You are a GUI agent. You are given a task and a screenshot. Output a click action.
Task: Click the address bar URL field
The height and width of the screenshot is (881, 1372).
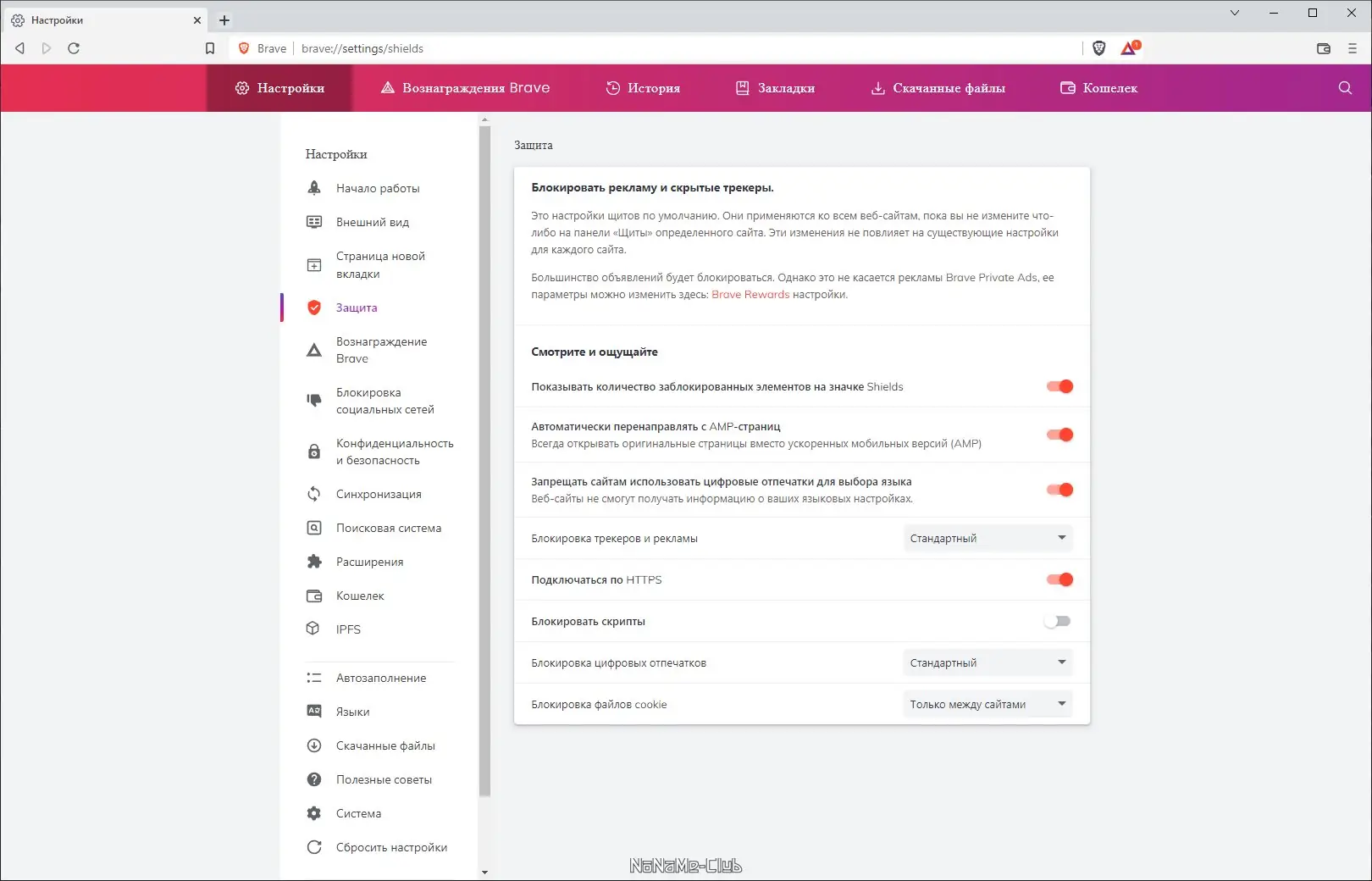point(593,48)
